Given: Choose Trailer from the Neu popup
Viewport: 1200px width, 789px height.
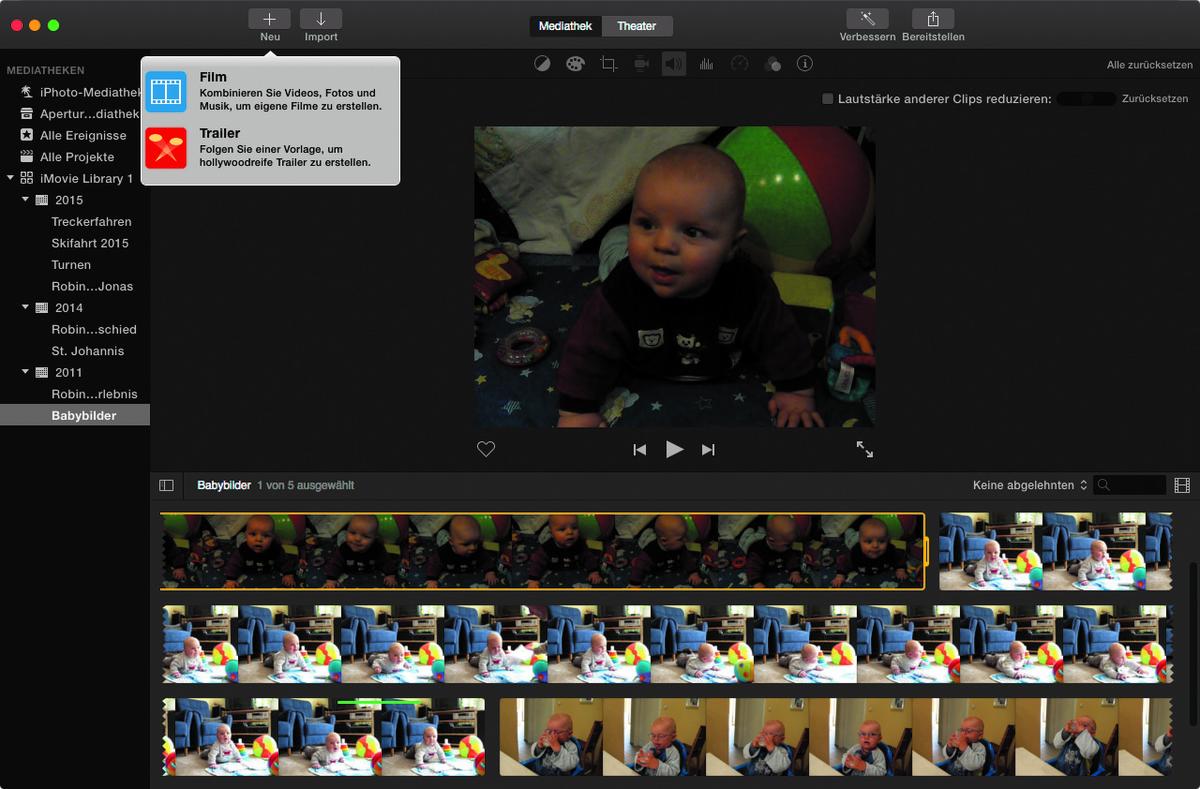Looking at the screenshot, I should (270, 148).
